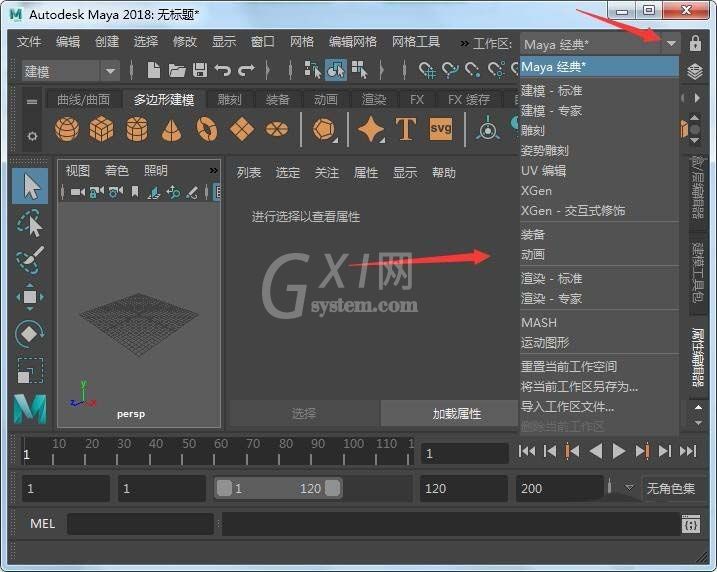
Task: Click the shelf settings gear icon
Action: (32, 136)
